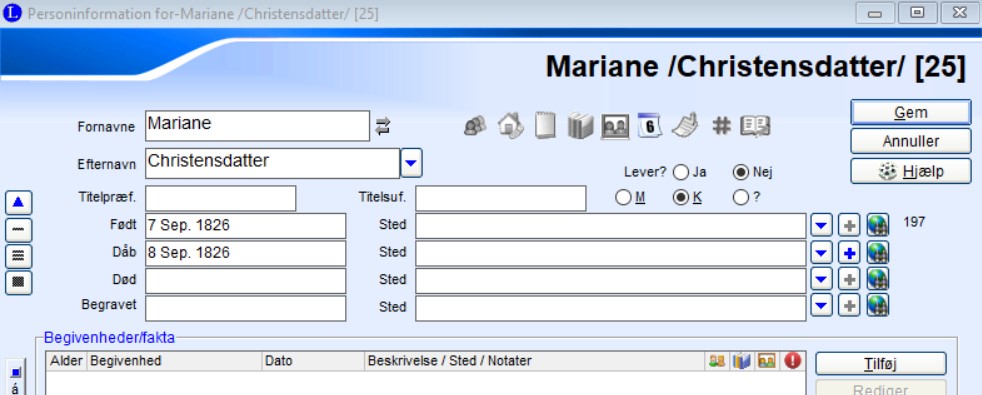Open the globe map icon for Født place
This screenshot has height=395, width=982.
(878, 225)
